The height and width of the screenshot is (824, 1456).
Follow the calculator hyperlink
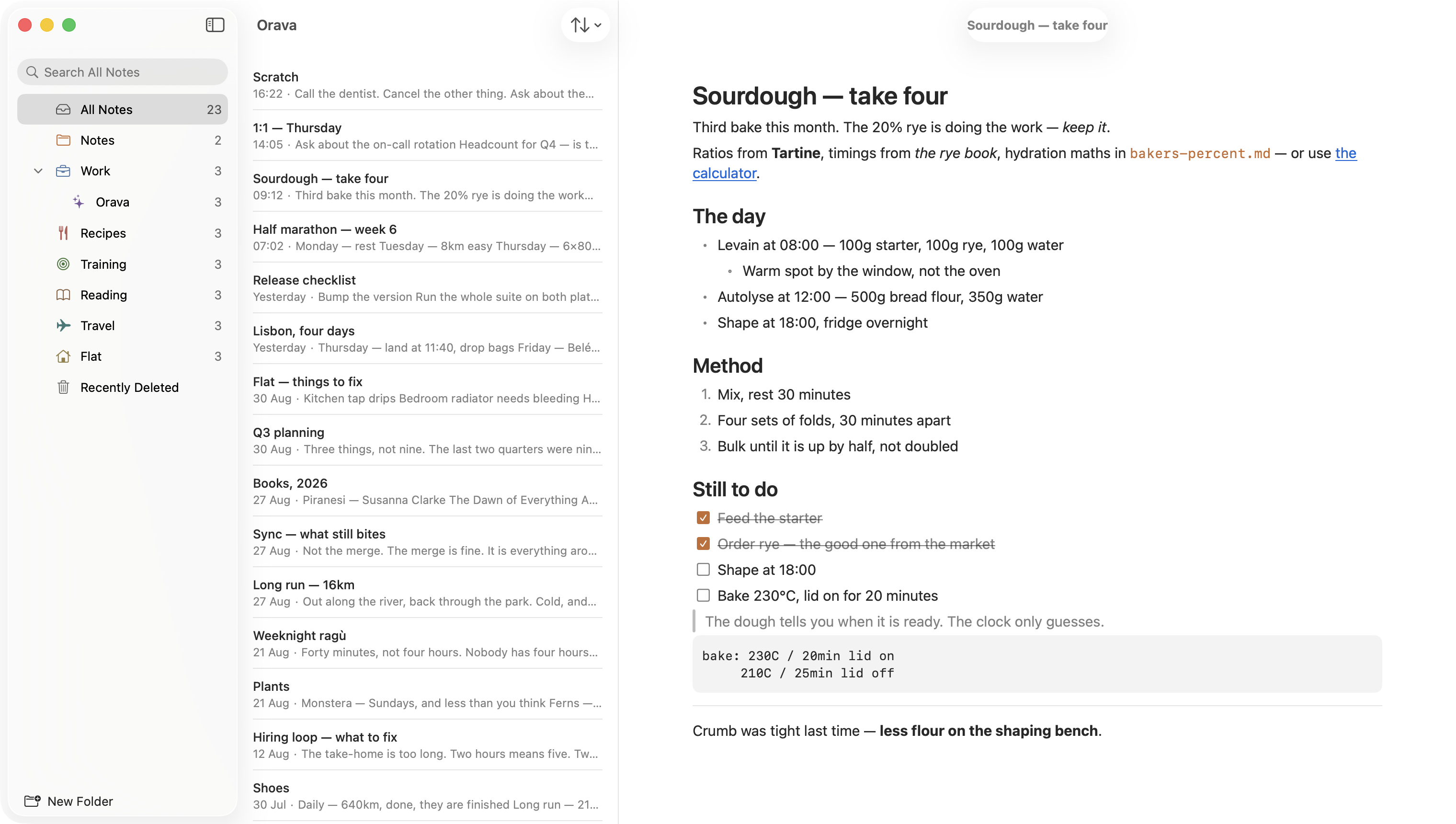(x=724, y=173)
